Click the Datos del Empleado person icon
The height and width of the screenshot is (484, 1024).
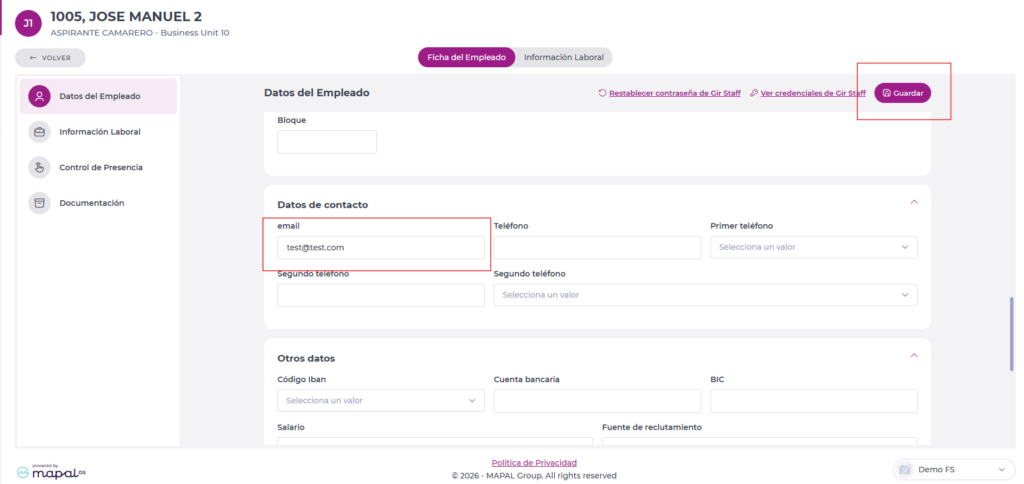coord(40,96)
